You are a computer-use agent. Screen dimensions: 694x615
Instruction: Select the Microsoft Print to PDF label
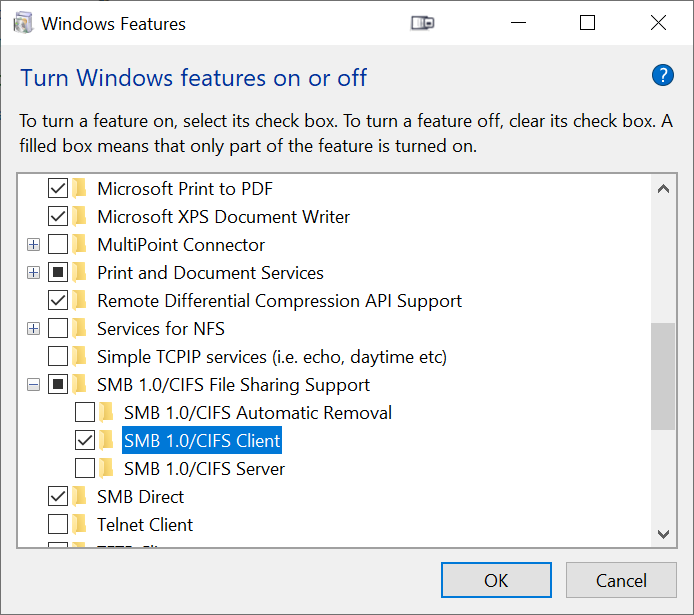[x=185, y=189]
